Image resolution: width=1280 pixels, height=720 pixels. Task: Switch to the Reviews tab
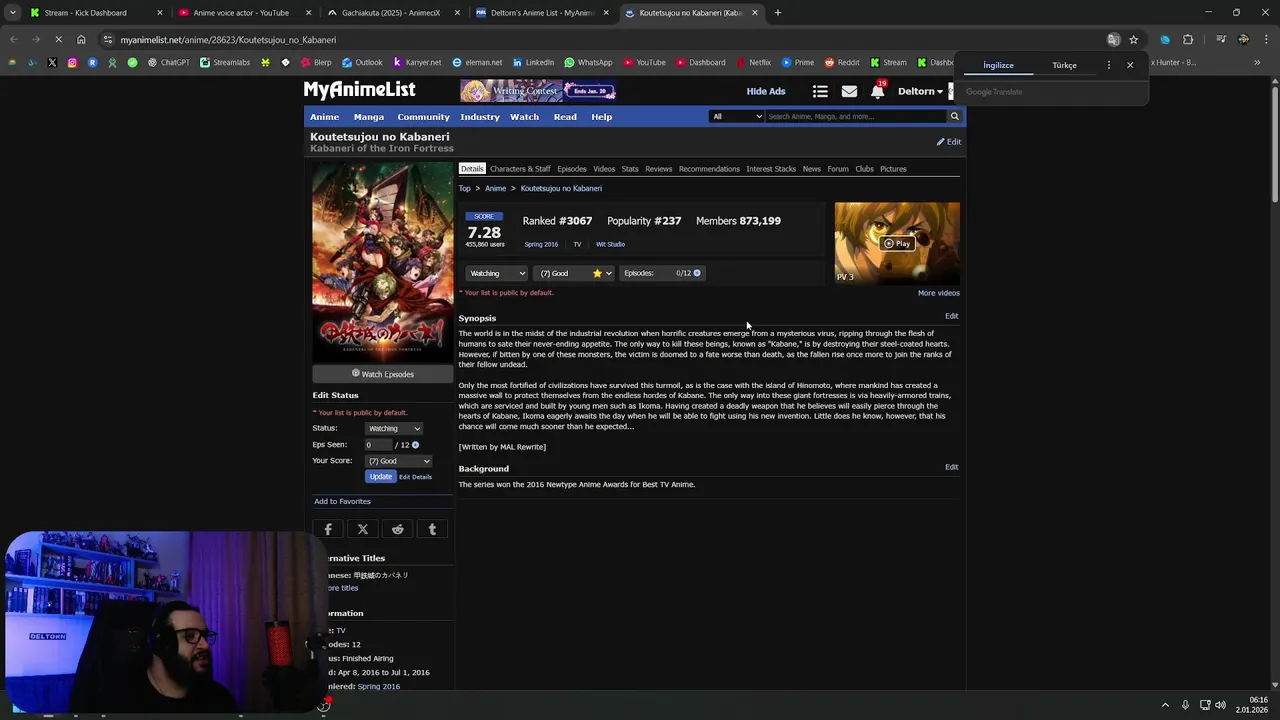tap(659, 169)
